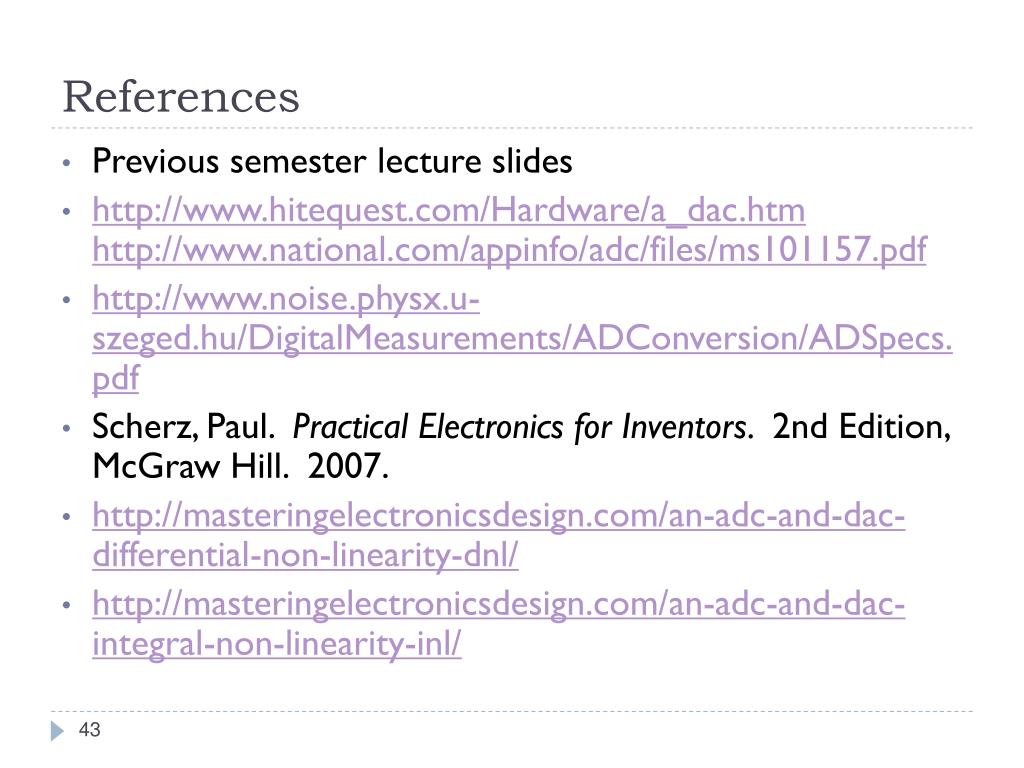Open masteringelectronicsdesign link above differential-non-linearity-dnl
The width and height of the screenshot is (1024, 768).
(498, 516)
